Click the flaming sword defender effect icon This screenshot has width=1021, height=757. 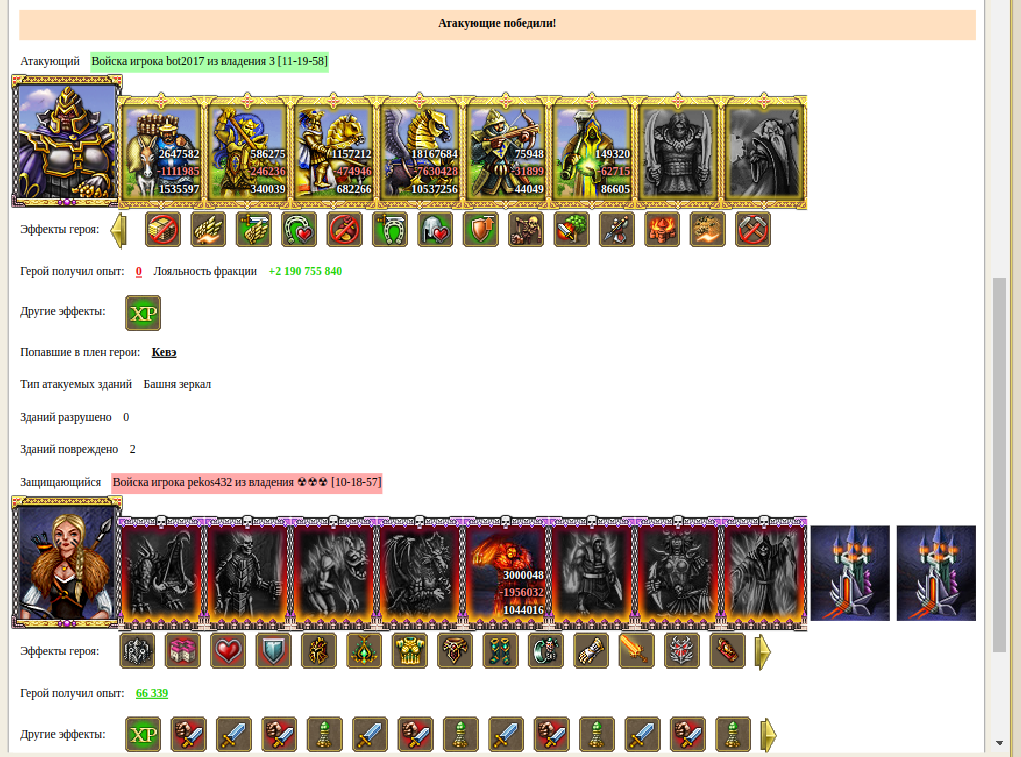(x=636, y=651)
